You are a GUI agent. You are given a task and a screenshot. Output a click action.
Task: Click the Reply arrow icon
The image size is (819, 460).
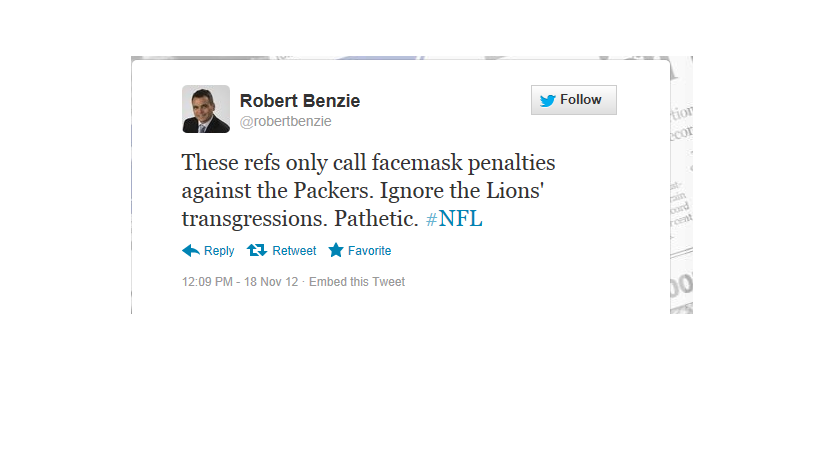point(191,251)
